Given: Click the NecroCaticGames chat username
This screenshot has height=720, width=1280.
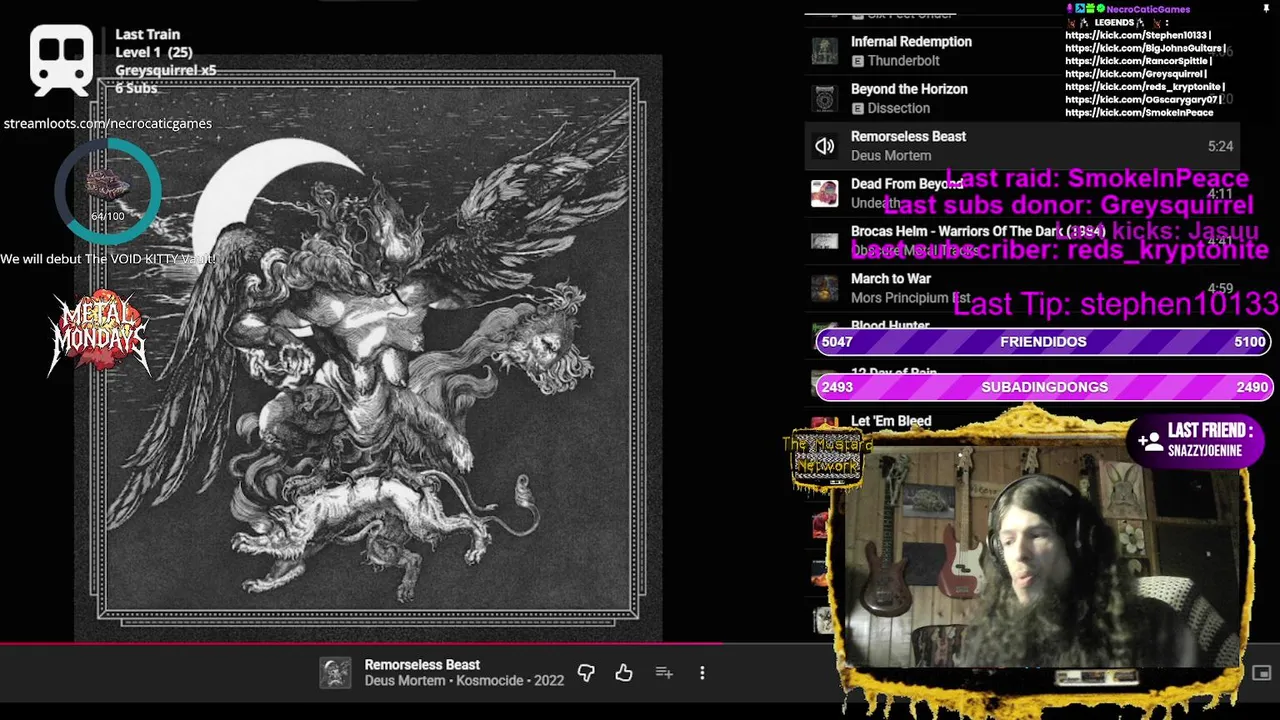Looking at the screenshot, I should [x=1148, y=9].
